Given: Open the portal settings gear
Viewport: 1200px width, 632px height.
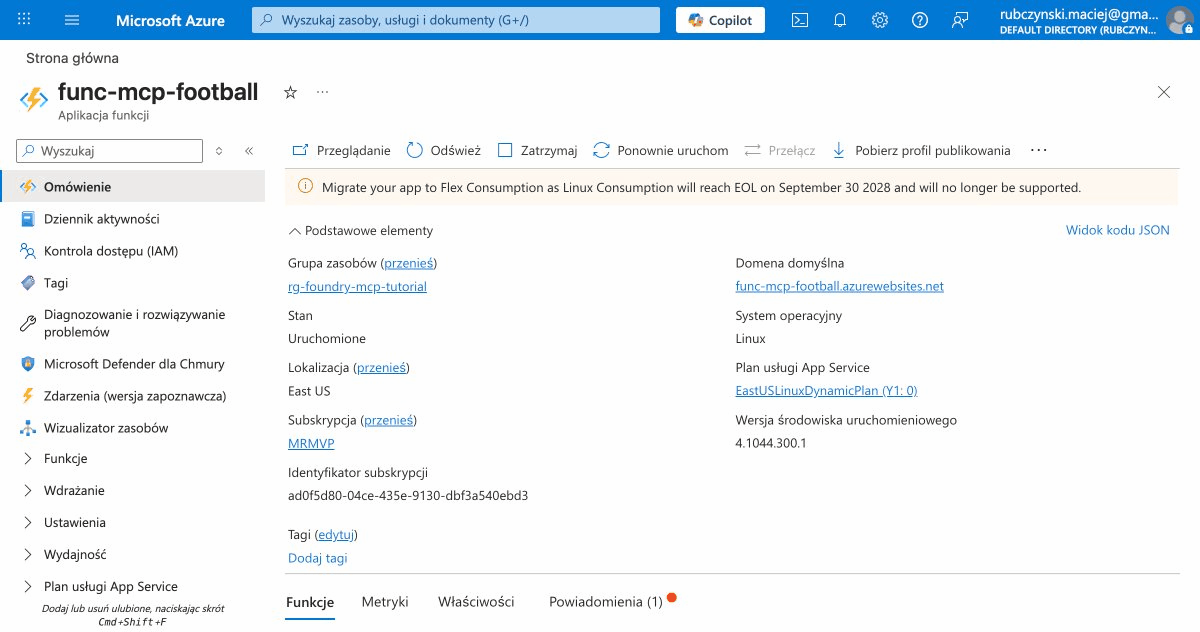Looking at the screenshot, I should point(880,19).
